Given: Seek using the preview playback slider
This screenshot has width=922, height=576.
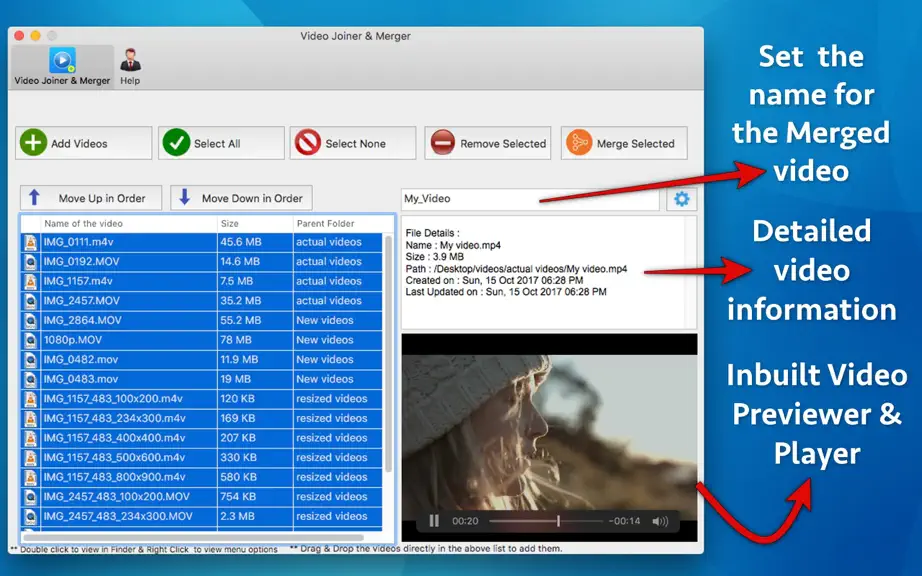Looking at the screenshot, I should point(546,521).
